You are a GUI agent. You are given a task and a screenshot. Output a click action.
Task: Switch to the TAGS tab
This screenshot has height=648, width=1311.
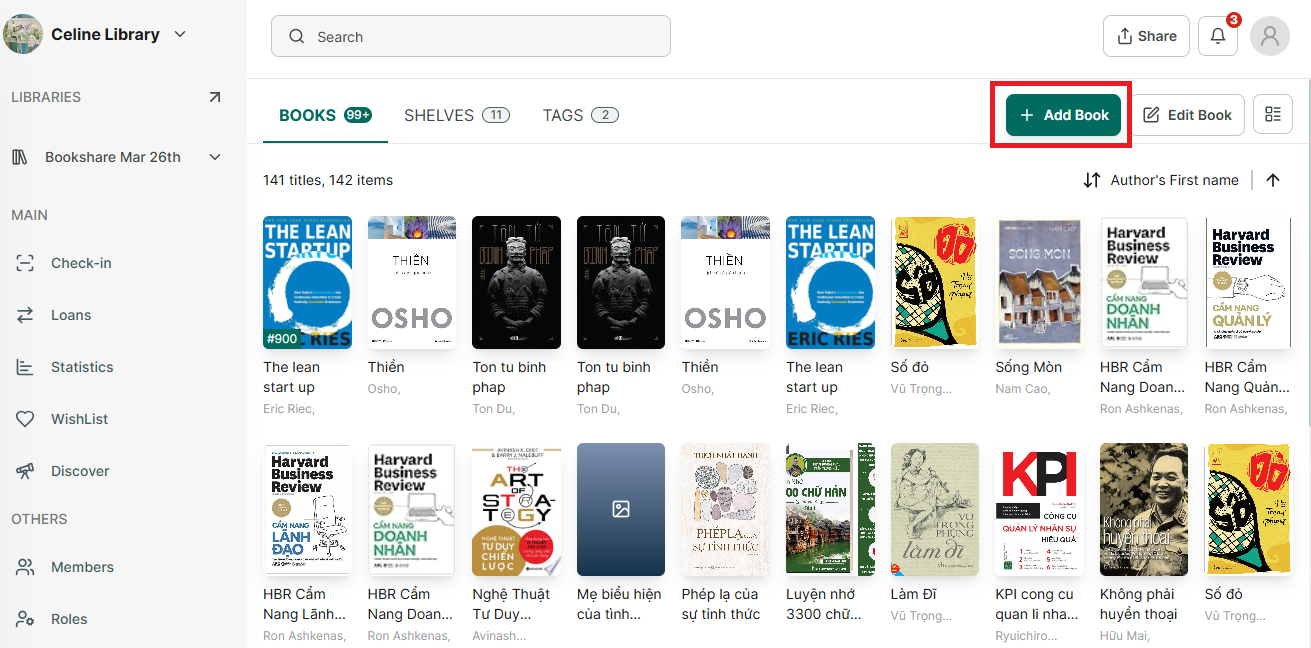[581, 115]
